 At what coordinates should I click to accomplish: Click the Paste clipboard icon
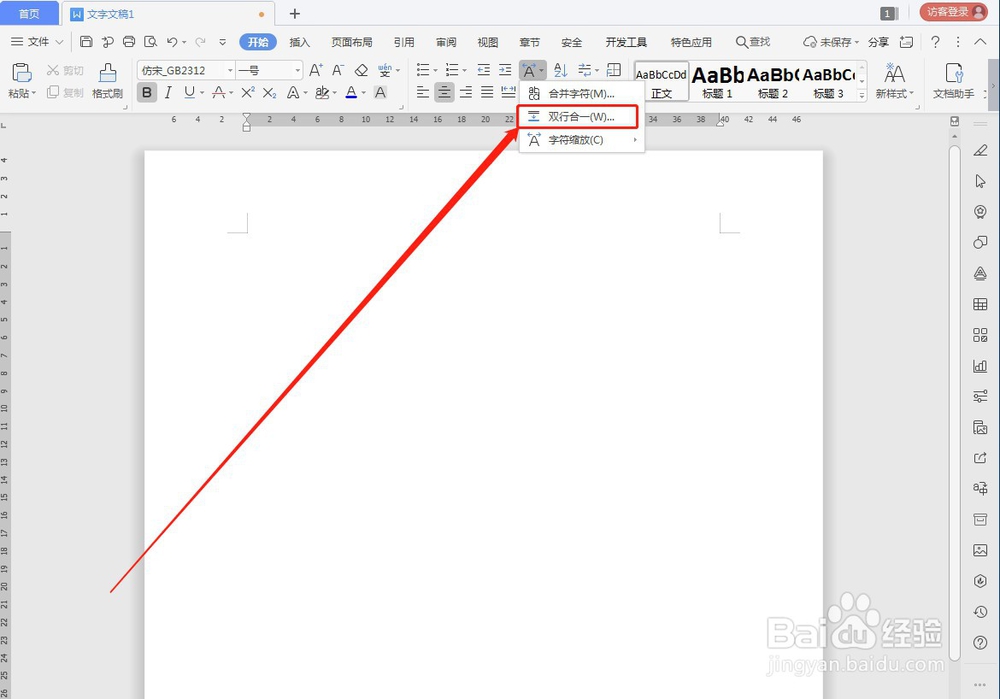point(22,73)
